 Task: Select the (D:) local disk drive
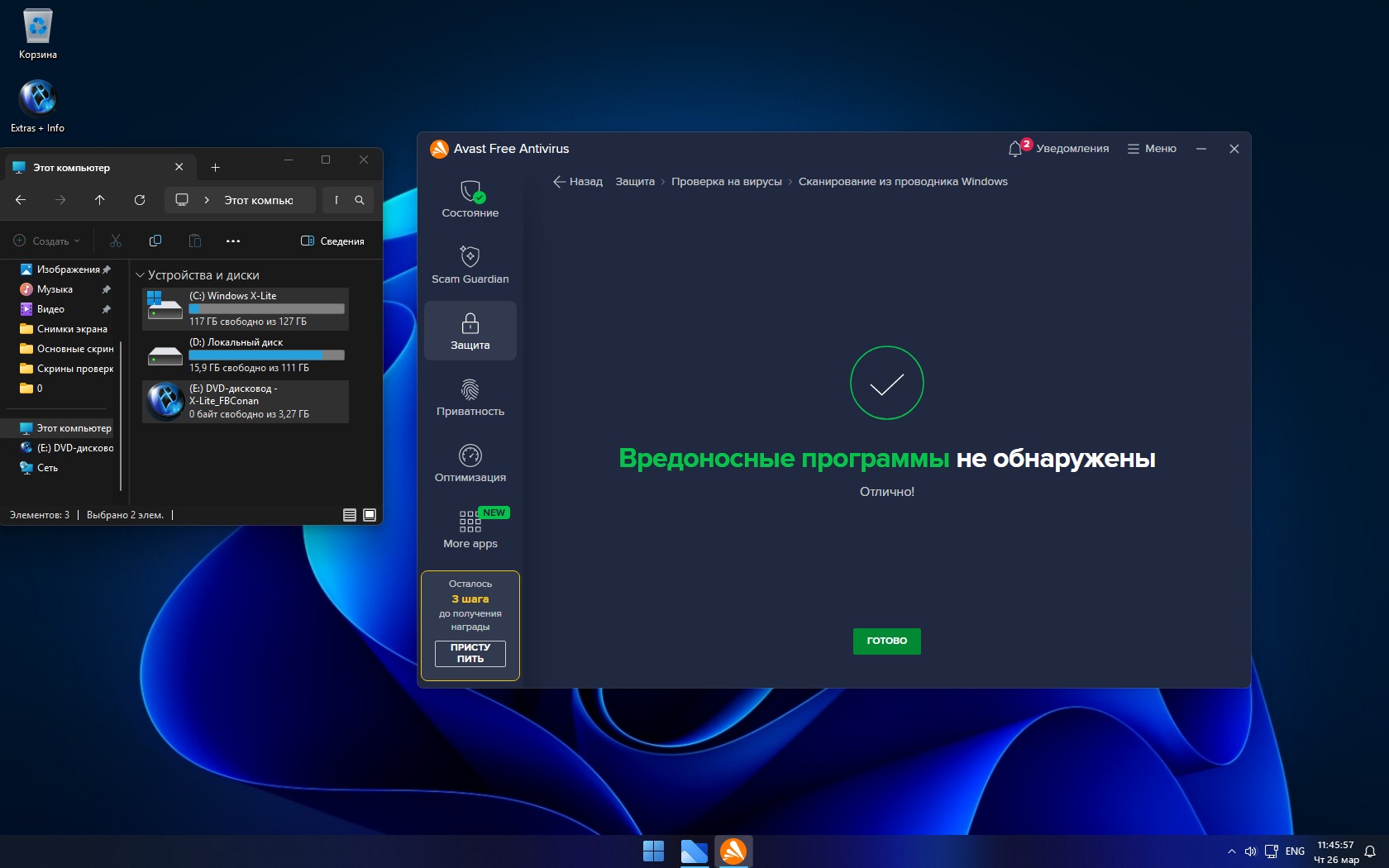[x=246, y=355]
